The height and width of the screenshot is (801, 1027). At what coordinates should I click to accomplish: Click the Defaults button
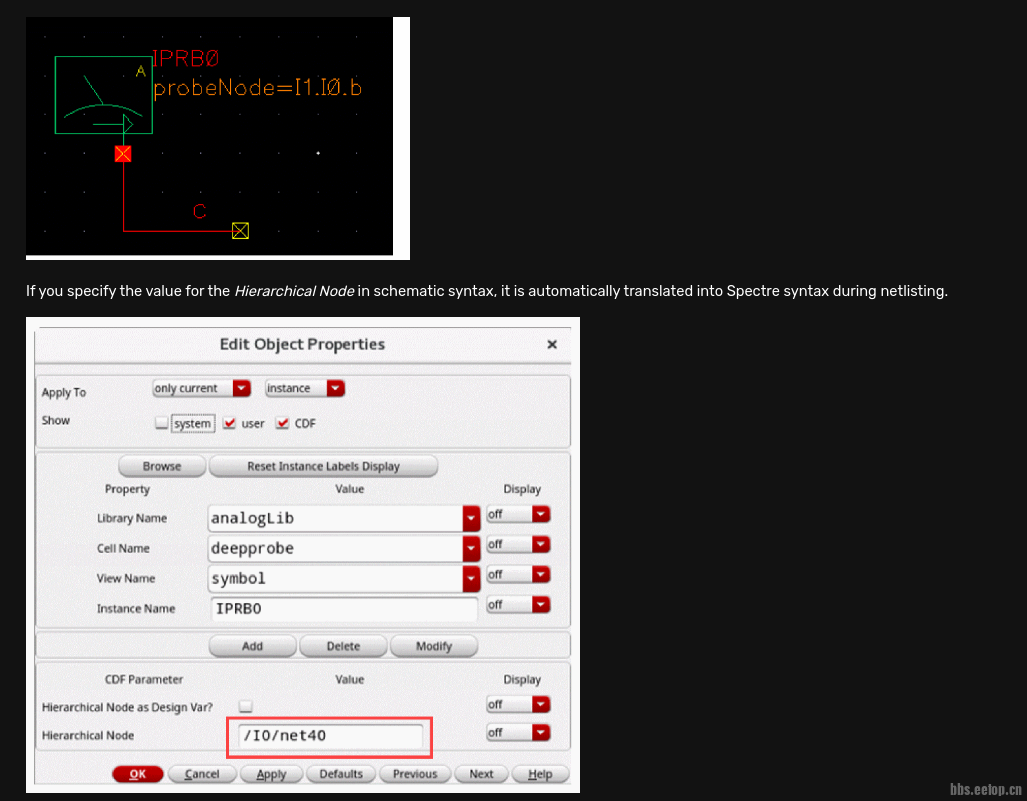(x=341, y=774)
